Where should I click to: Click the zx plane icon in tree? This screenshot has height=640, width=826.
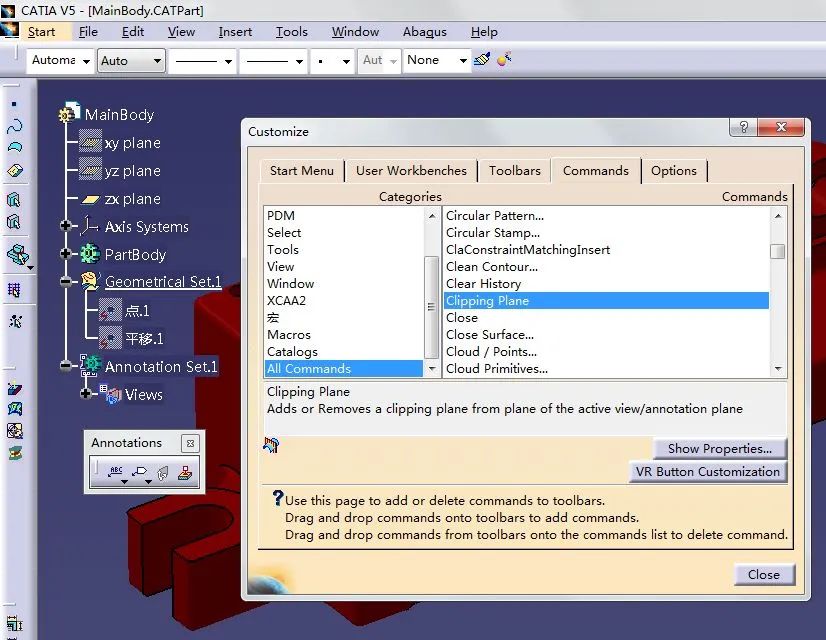[90, 199]
